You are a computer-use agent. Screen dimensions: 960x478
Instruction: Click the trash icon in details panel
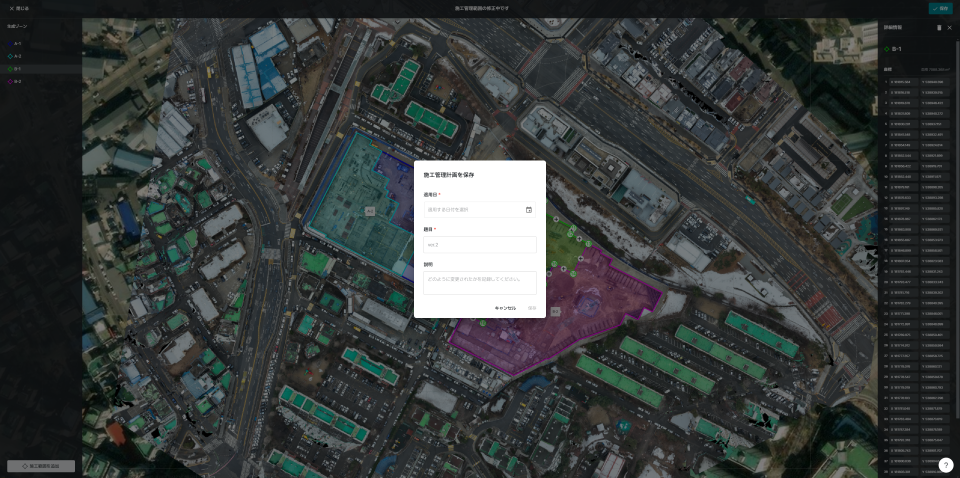[939, 27]
